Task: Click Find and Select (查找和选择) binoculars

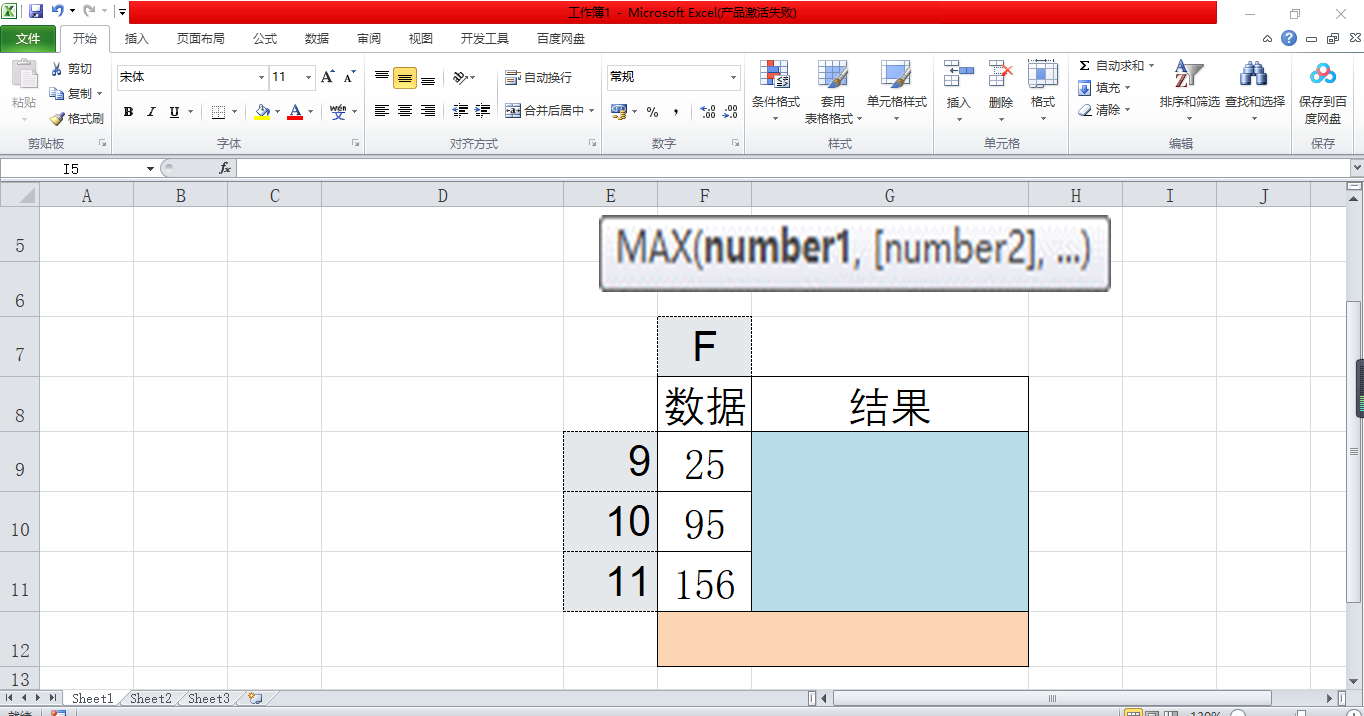Action: click(x=1254, y=75)
